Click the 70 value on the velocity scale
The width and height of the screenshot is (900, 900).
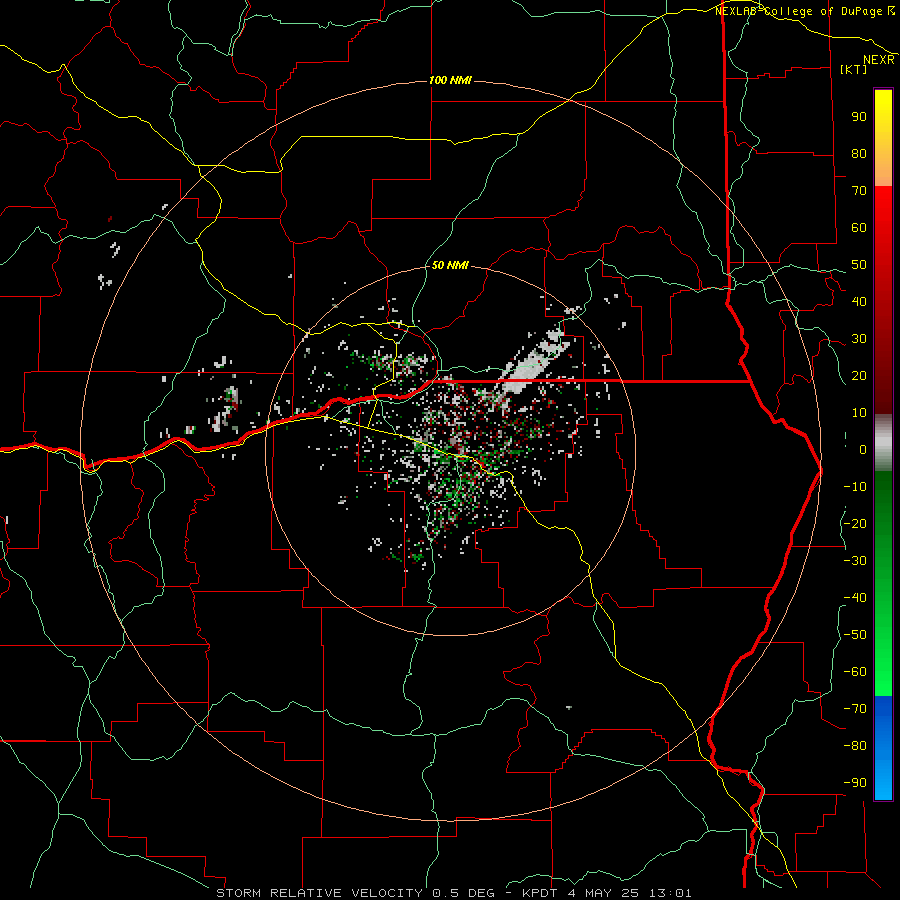859,191
